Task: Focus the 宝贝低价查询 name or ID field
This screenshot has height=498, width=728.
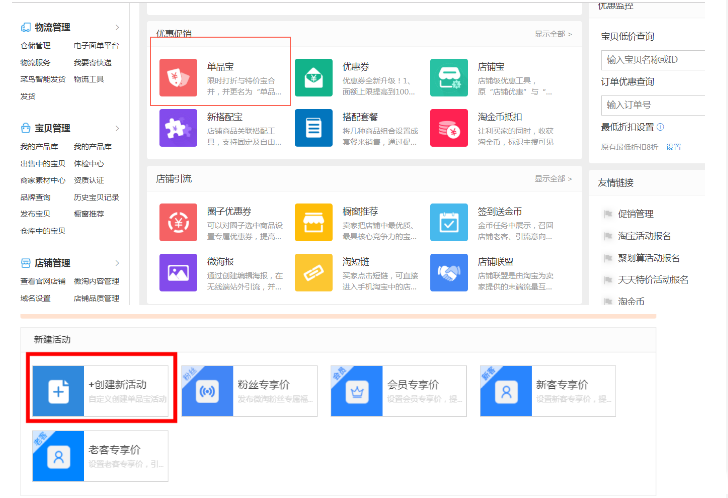Action: click(x=653, y=60)
